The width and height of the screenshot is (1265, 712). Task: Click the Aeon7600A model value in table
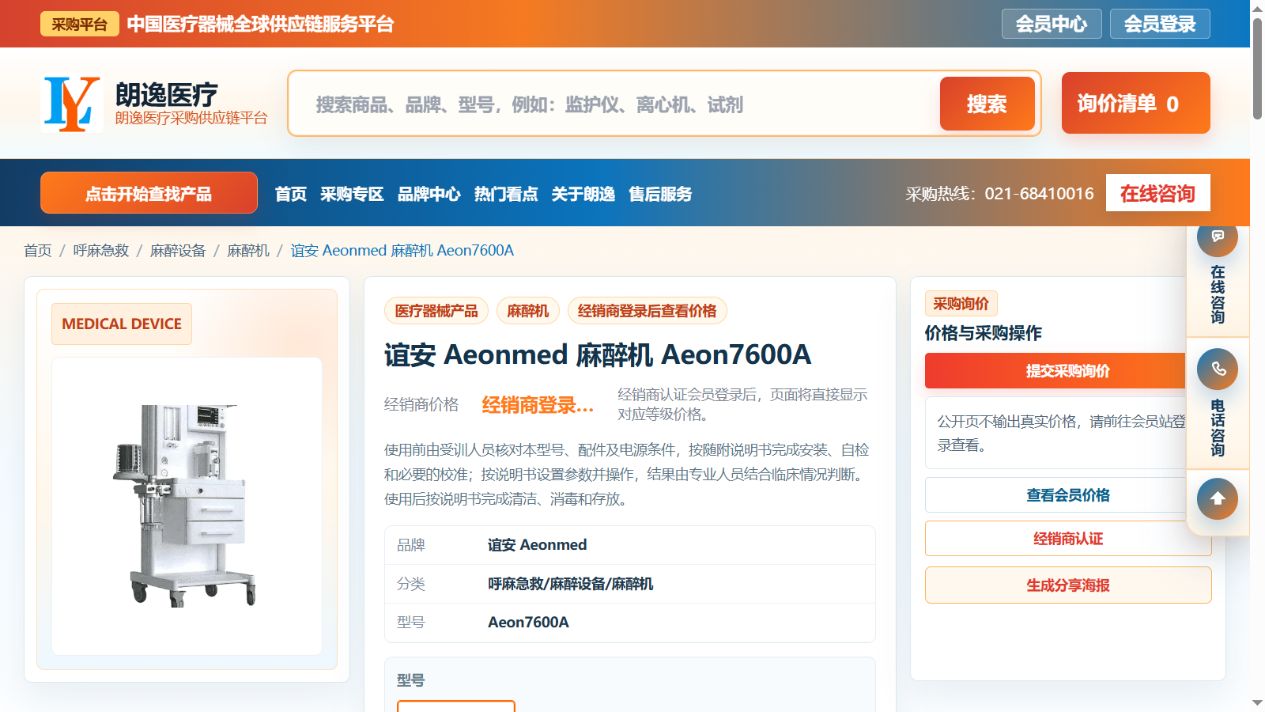coord(528,622)
